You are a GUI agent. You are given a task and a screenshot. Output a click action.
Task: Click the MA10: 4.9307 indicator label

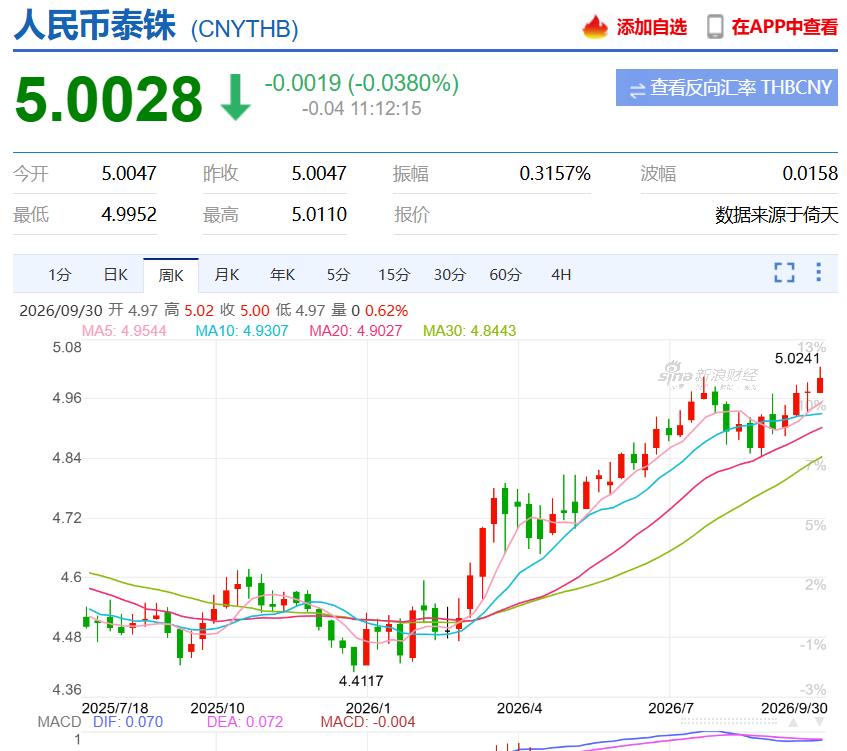(242, 331)
